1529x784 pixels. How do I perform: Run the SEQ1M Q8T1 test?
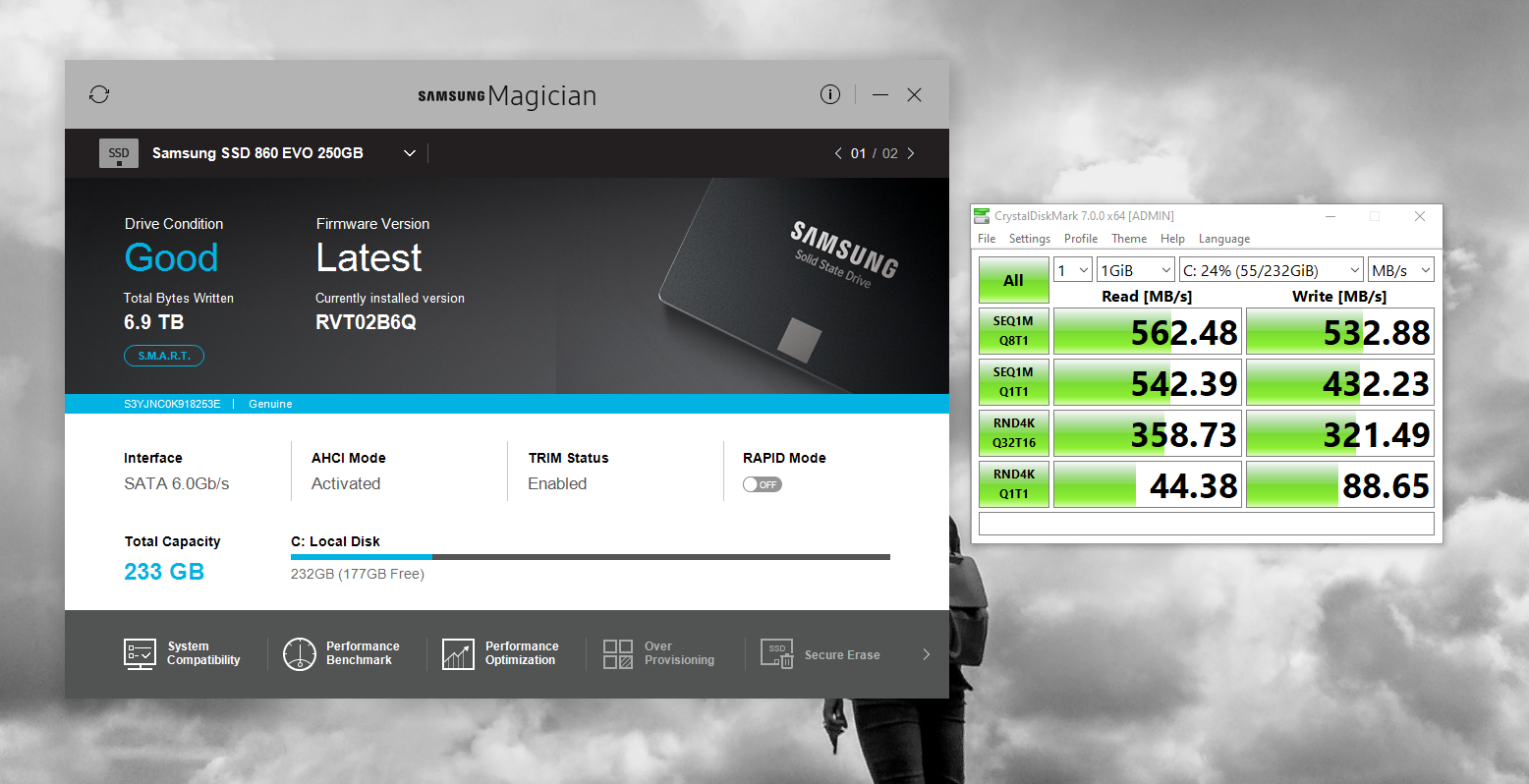(x=1013, y=331)
